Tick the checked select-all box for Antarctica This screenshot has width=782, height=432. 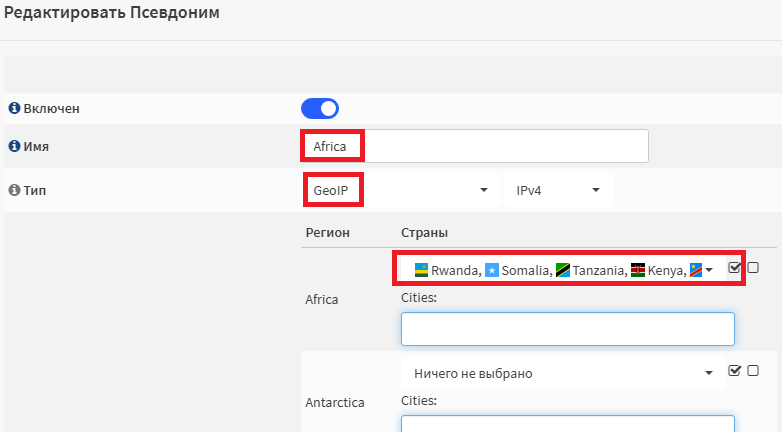[x=734, y=370]
